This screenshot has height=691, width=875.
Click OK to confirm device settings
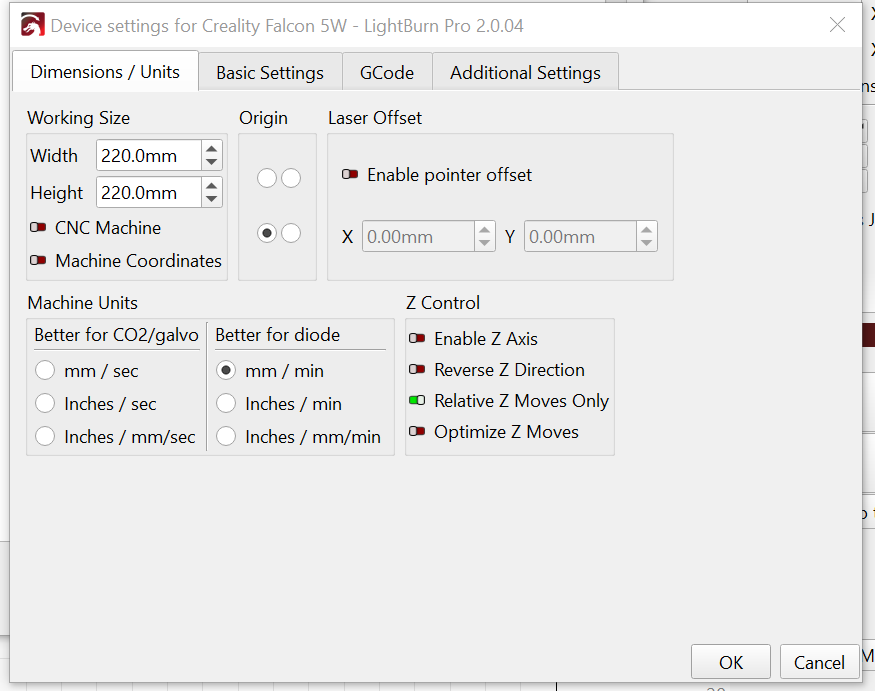click(730, 662)
